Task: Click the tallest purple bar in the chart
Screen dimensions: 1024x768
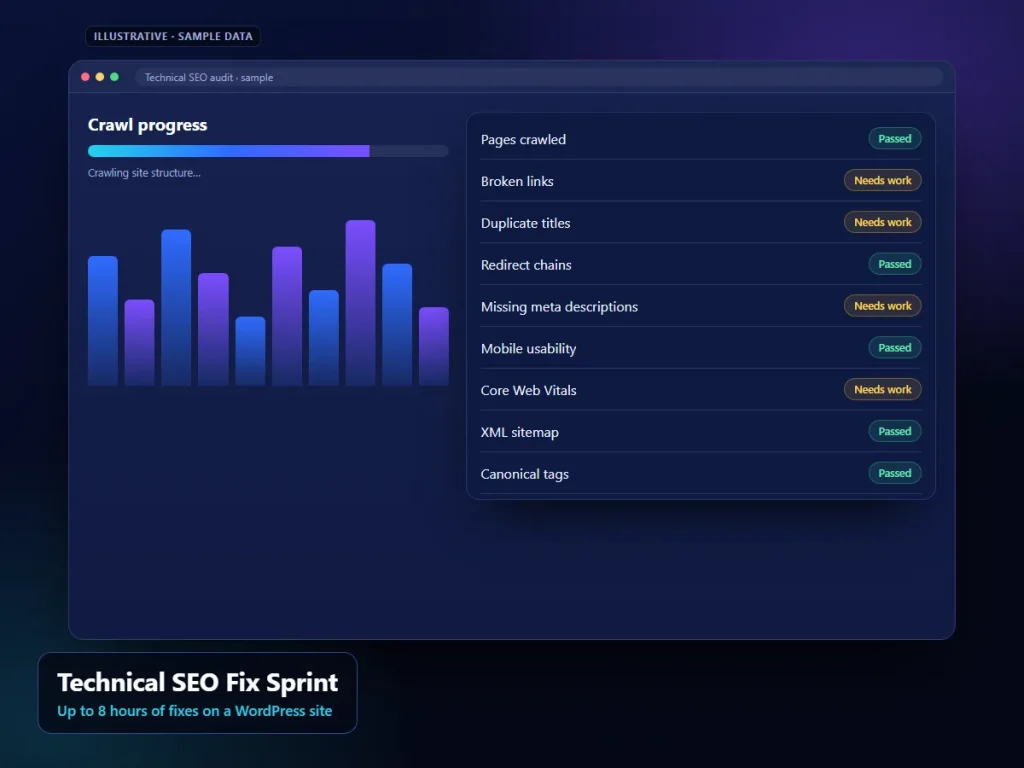Action: pyautogui.click(x=360, y=303)
